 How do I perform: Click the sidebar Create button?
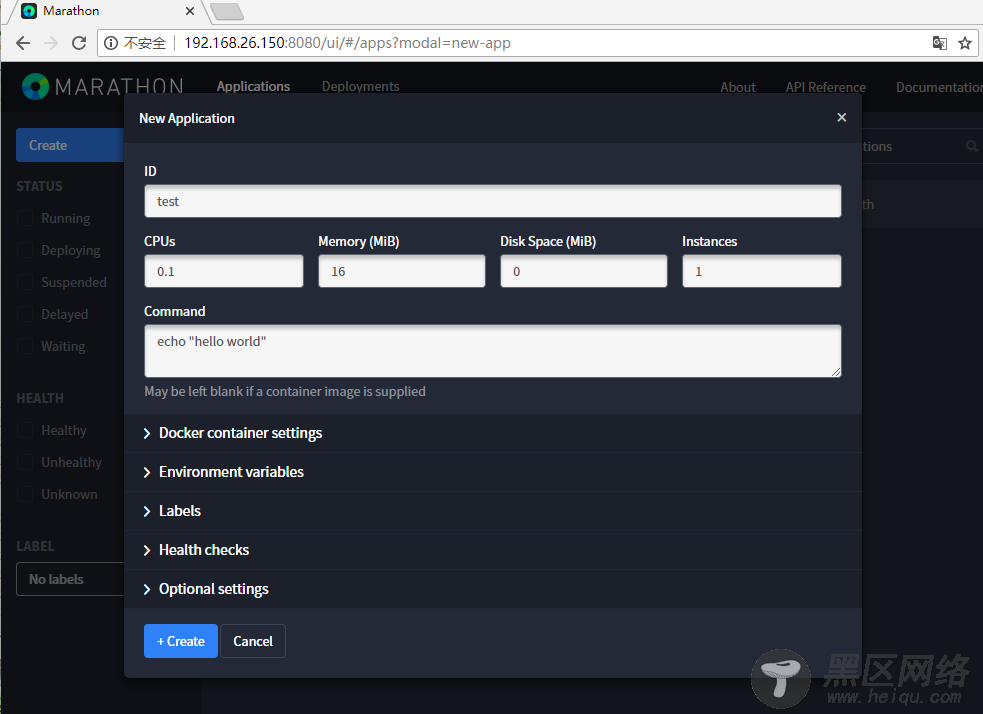point(70,145)
